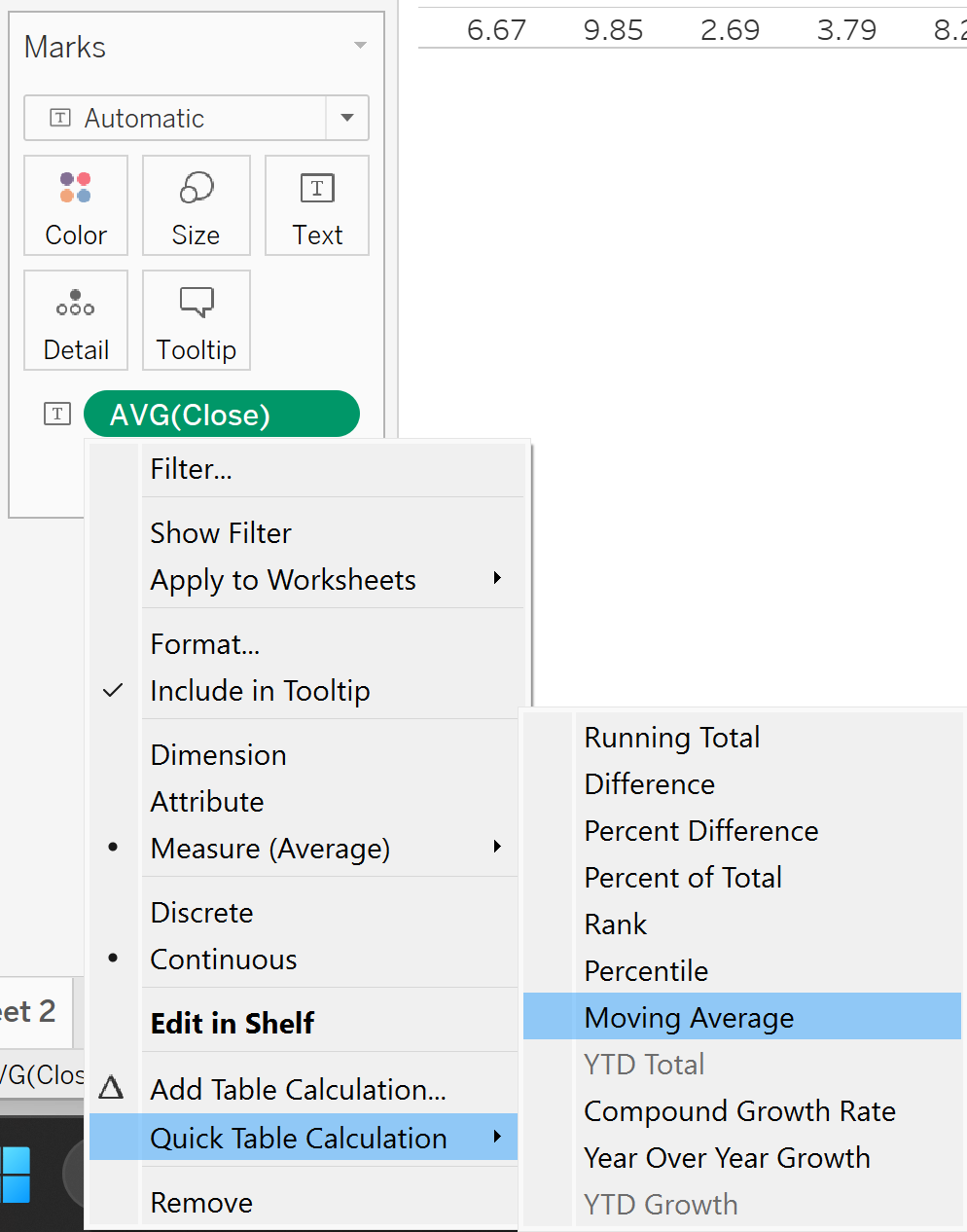This screenshot has width=967, height=1232.
Task: Collapse the Marks card menu arrow
Action: 361,46
